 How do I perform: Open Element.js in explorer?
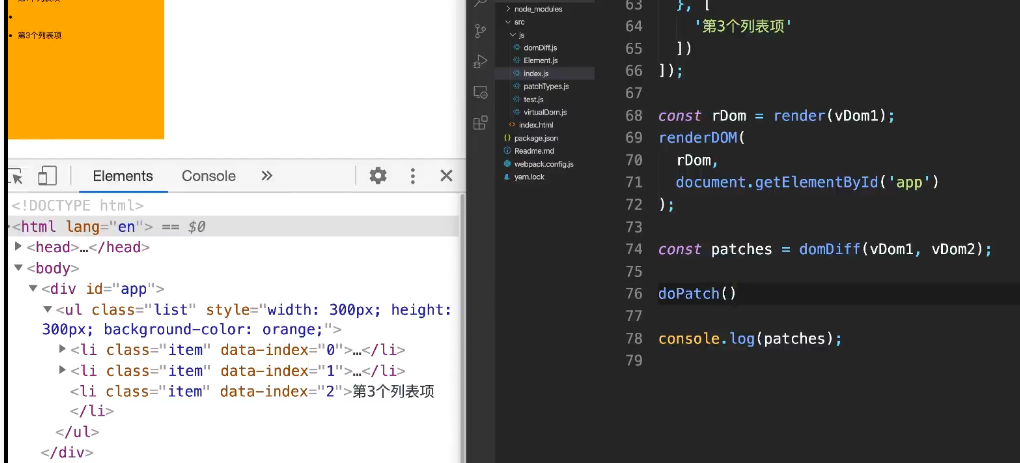(x=541, y=60)
